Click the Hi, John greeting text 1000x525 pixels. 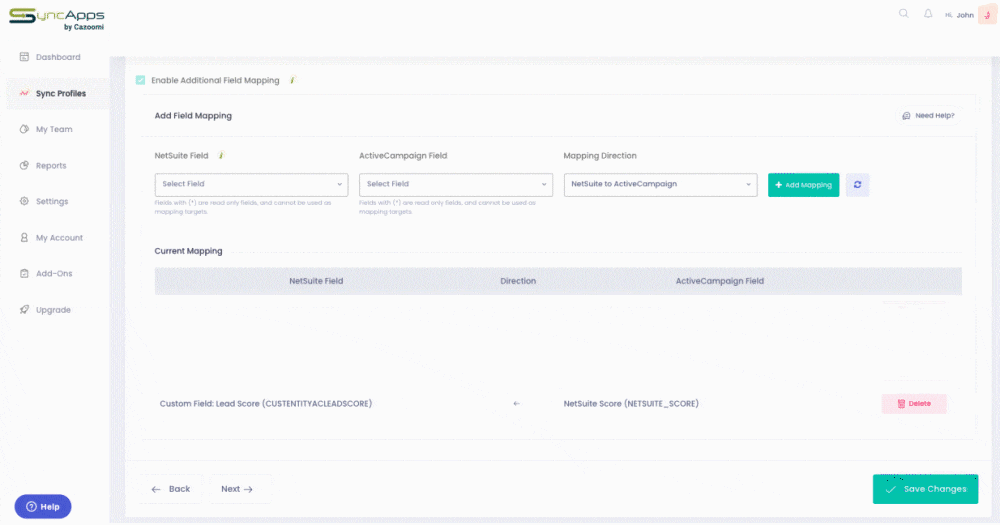[959, 15]
